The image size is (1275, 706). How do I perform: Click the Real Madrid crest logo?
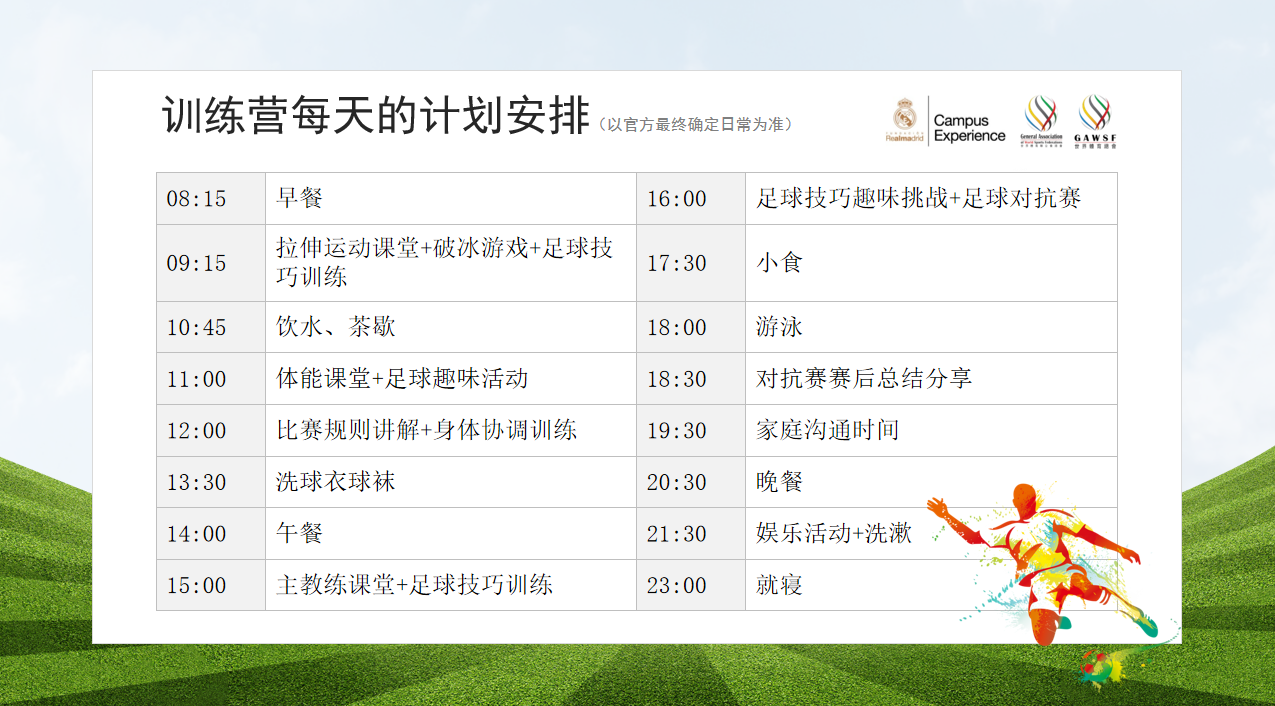[904, 120]
